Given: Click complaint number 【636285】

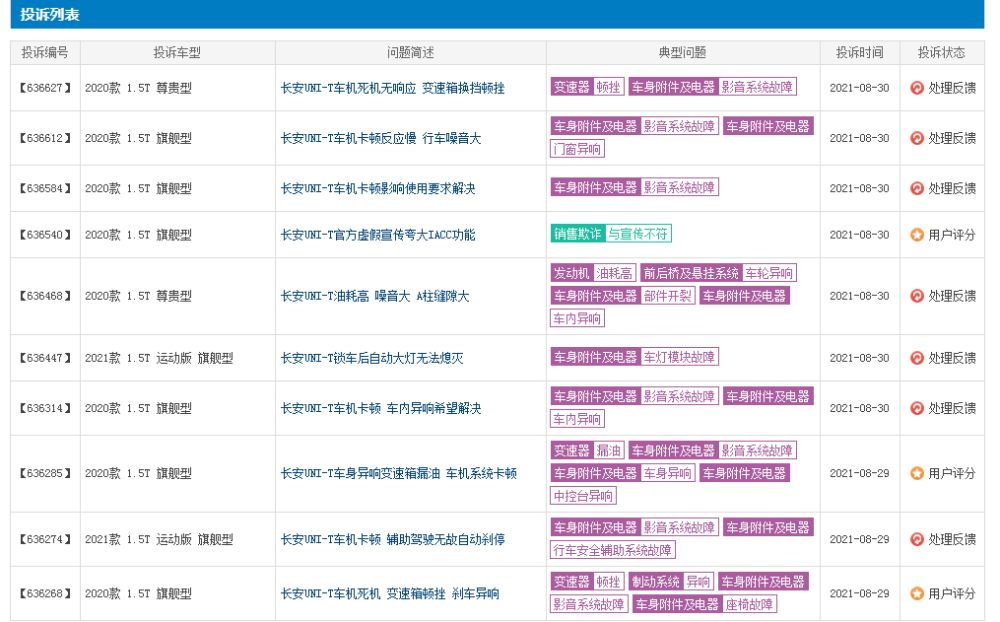Looking at the screenshot, I should pyautogui.click(x=45, y=473).
